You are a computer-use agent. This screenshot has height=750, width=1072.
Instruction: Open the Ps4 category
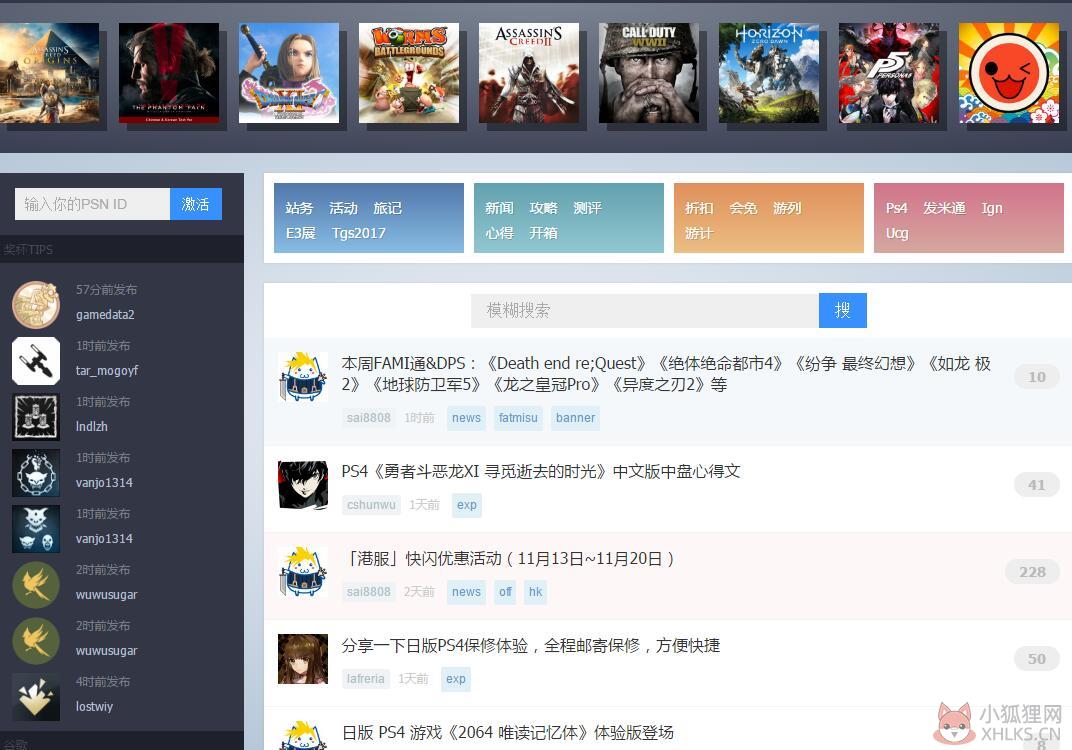coord(896,208)
